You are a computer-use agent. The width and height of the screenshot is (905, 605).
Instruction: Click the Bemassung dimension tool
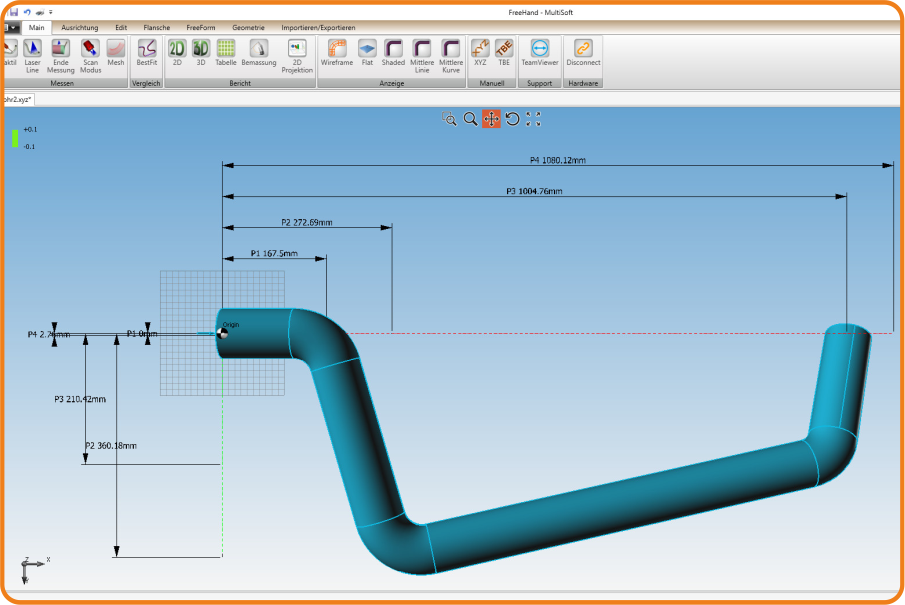(x=258, y=53)
